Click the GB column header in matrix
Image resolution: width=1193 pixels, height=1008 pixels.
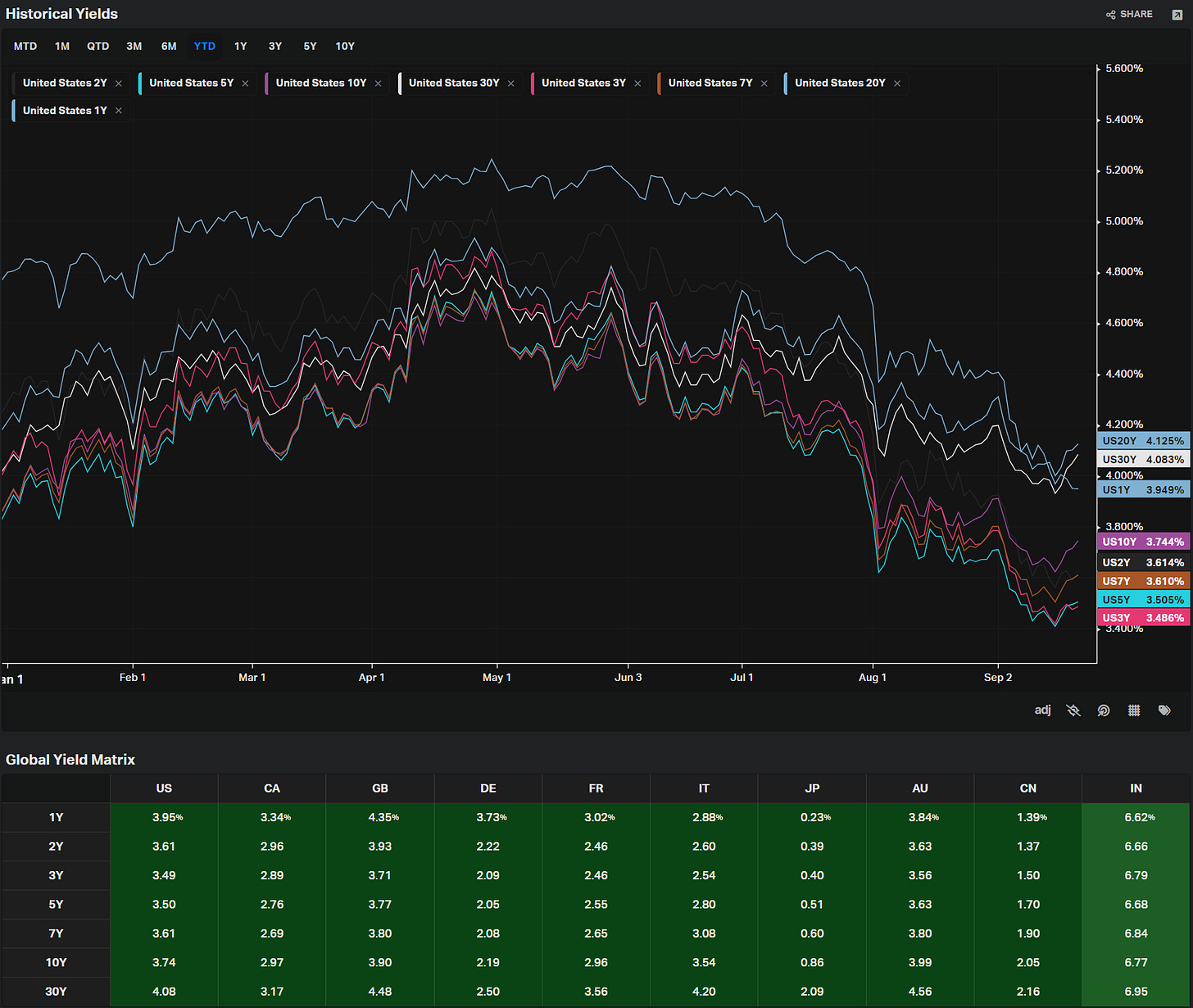click(380, 788)
